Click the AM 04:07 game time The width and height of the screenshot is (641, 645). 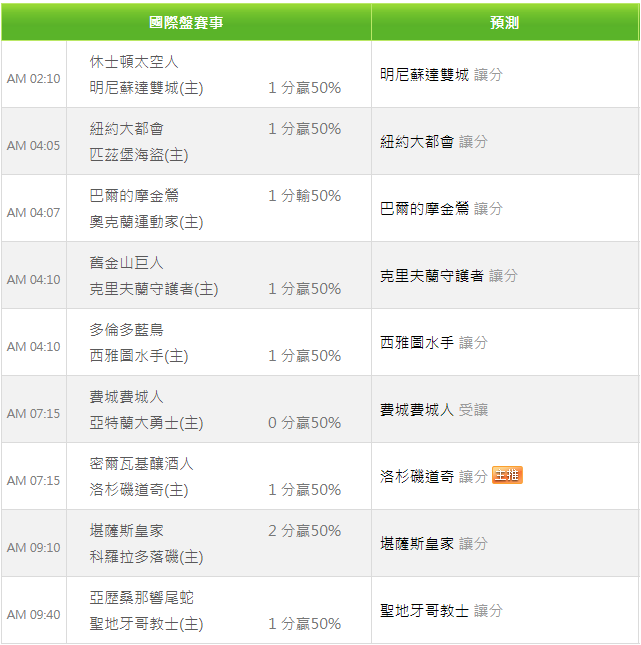pyautogui.click(x=33, y=213)
